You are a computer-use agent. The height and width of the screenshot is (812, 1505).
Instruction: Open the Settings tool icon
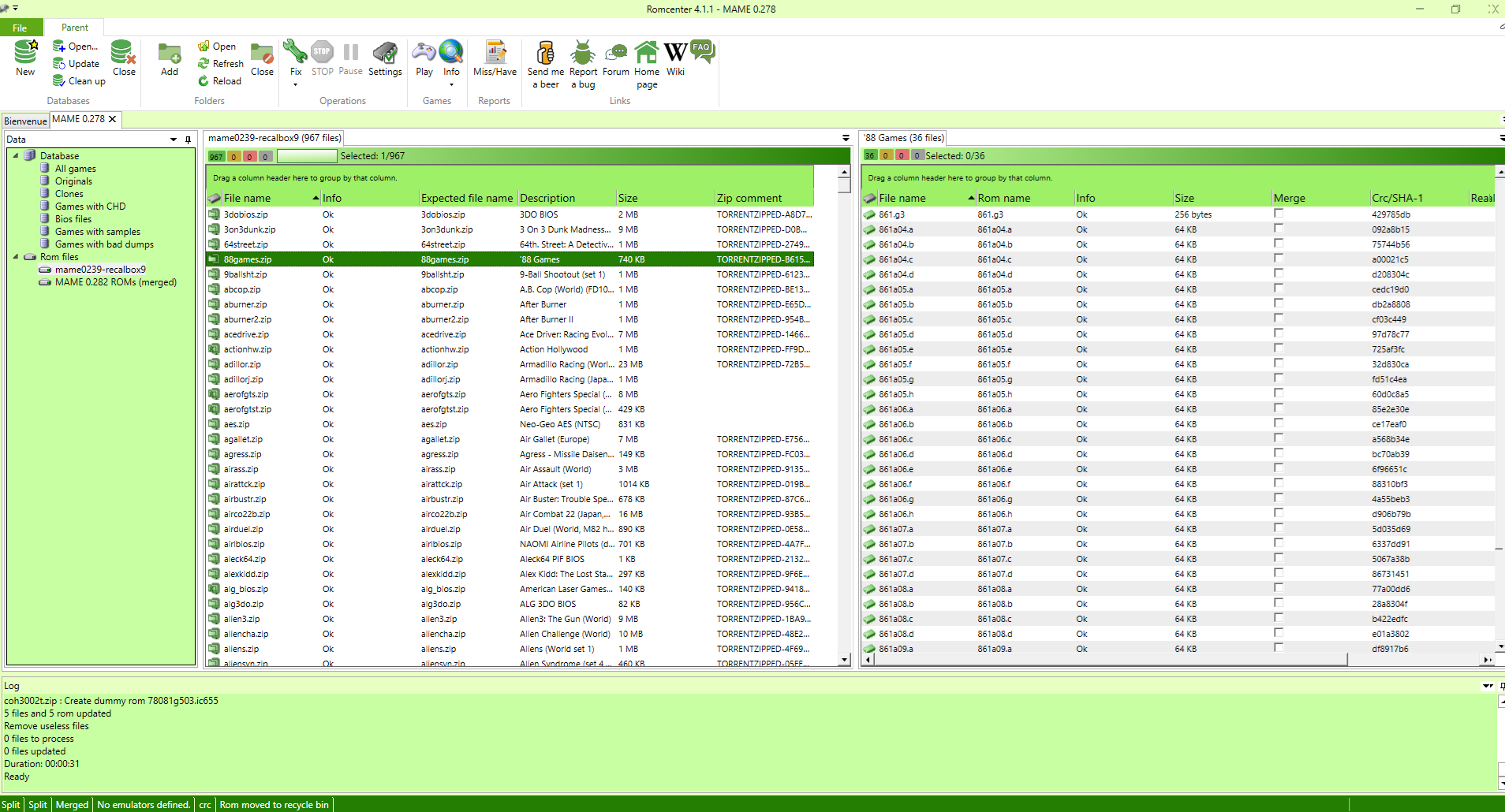click(385, 53)
